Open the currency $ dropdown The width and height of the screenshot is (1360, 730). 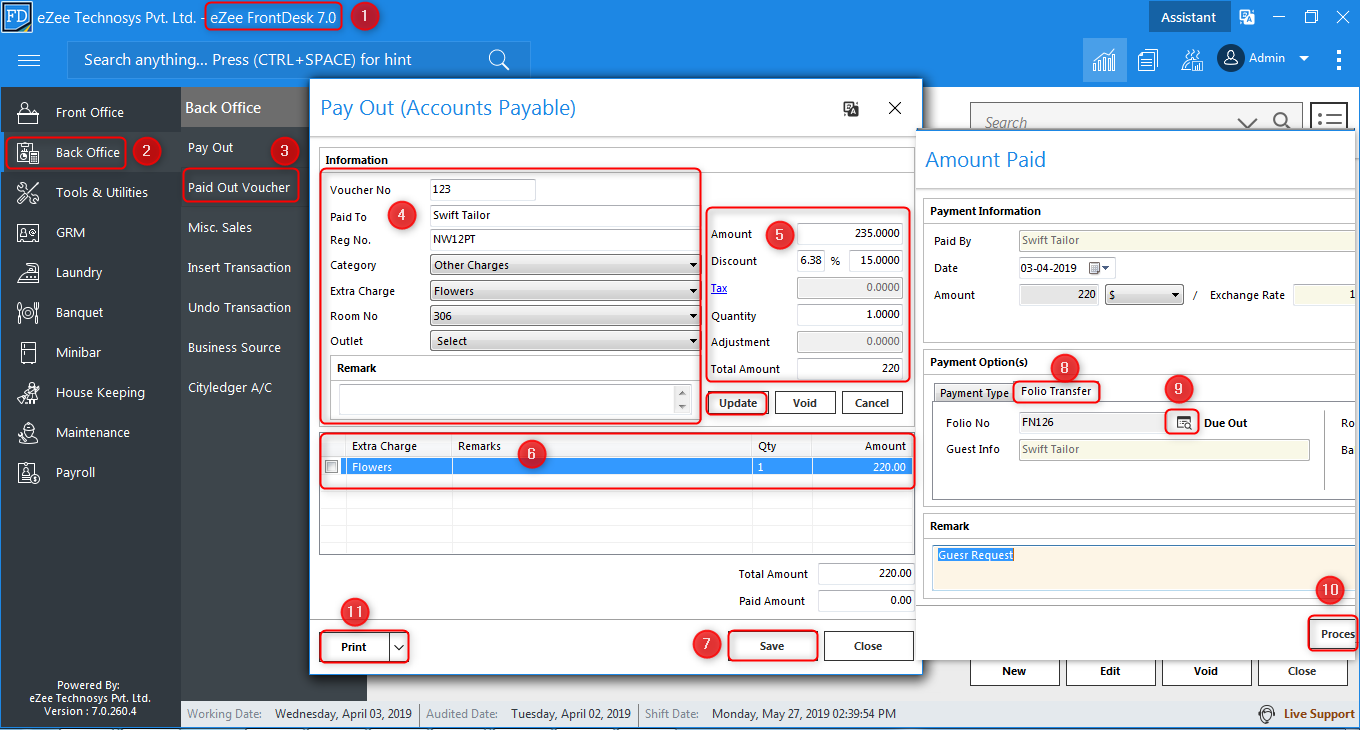pos(1144,295)
